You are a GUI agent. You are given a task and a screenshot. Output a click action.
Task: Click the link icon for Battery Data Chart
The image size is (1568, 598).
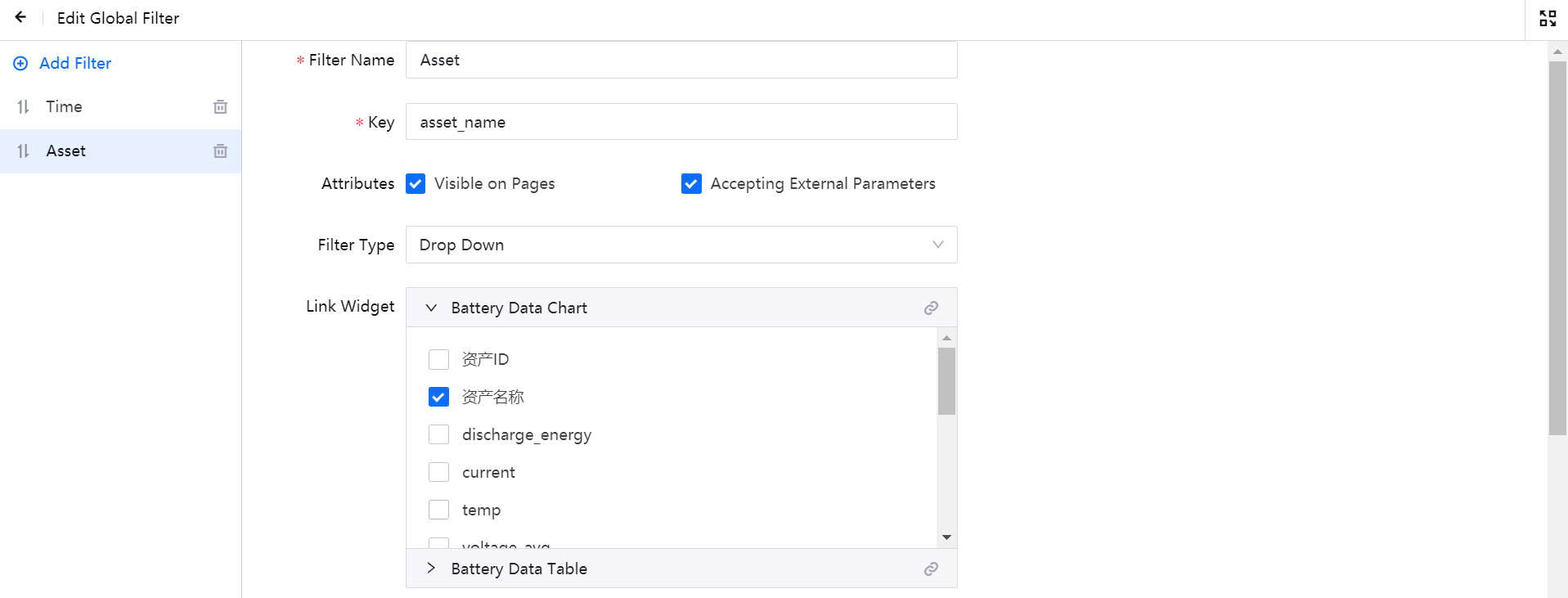pyautogui.click(x=931, y=308)
